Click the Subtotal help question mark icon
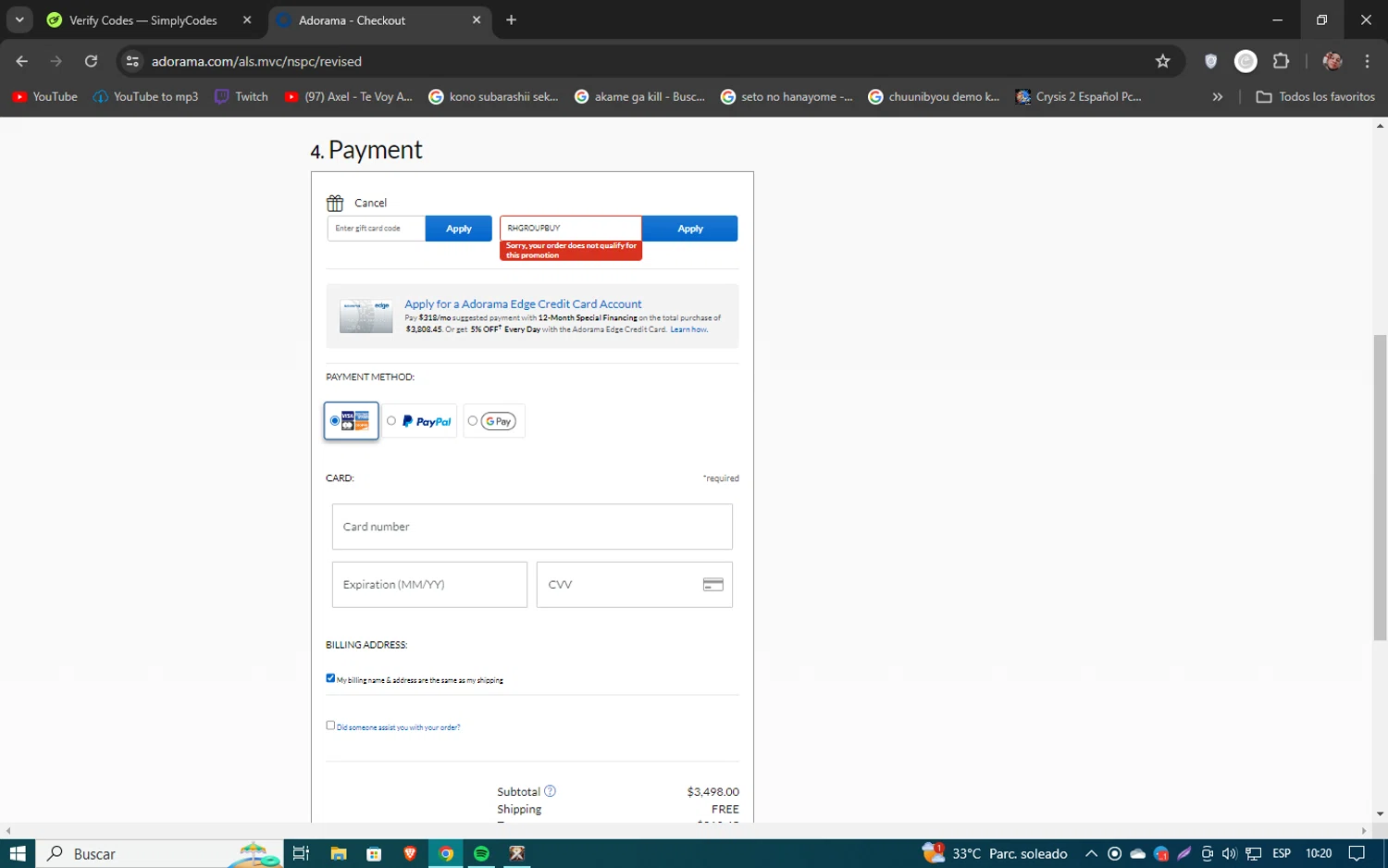Image resolution: width=1388 pixels, height=868 pixels. [x=550, y=791]
